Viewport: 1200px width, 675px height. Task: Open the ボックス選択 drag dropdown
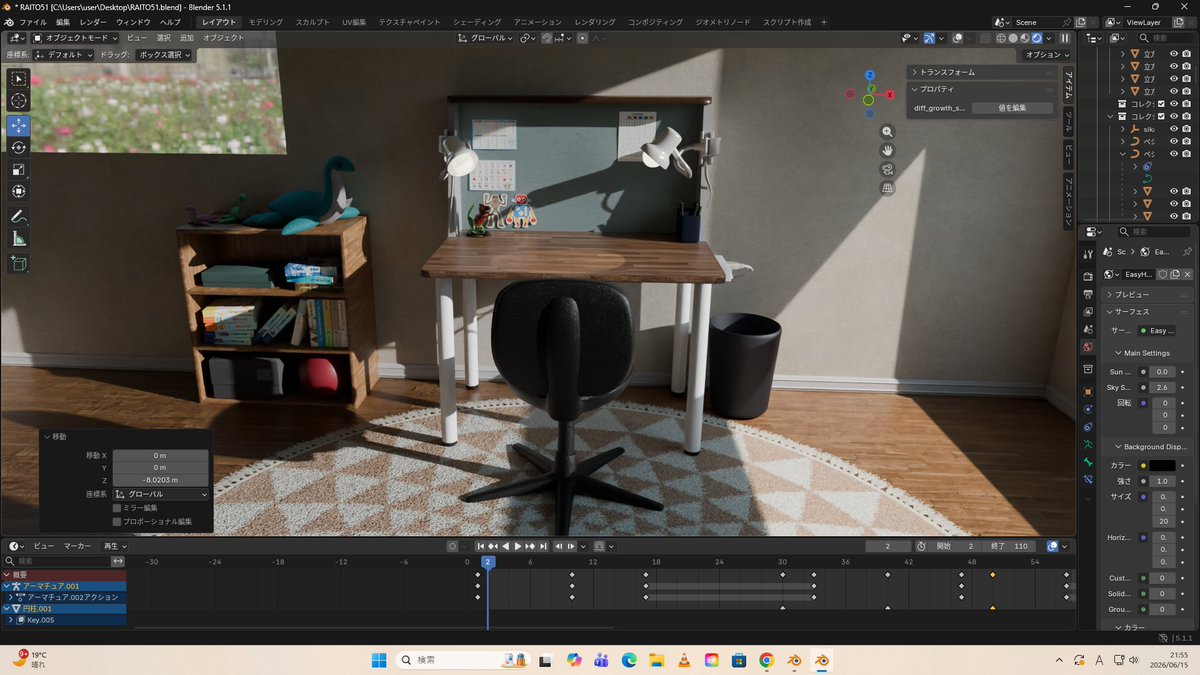[x=165, y=55]
